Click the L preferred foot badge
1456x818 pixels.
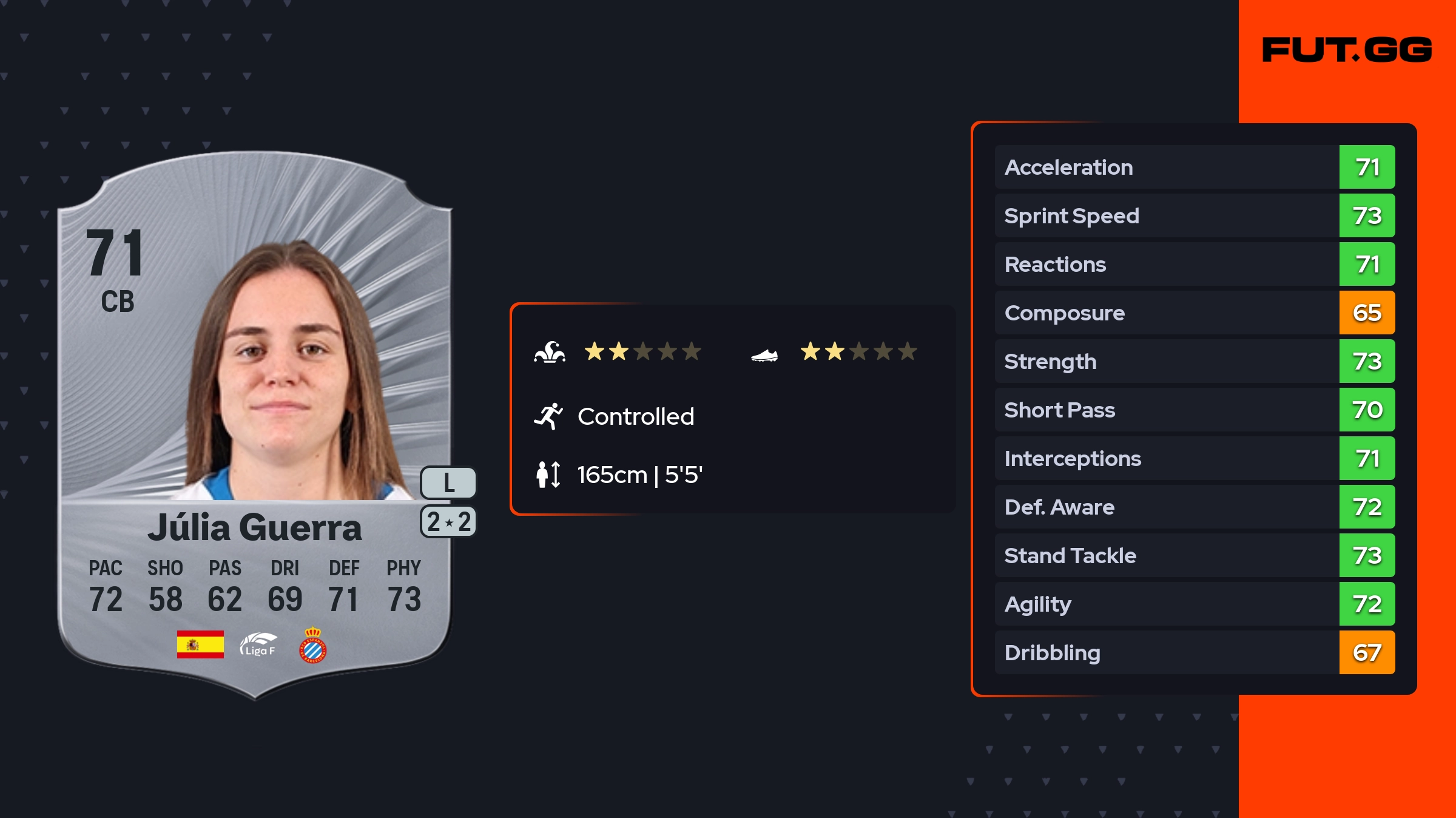click(x=448, y=483)
